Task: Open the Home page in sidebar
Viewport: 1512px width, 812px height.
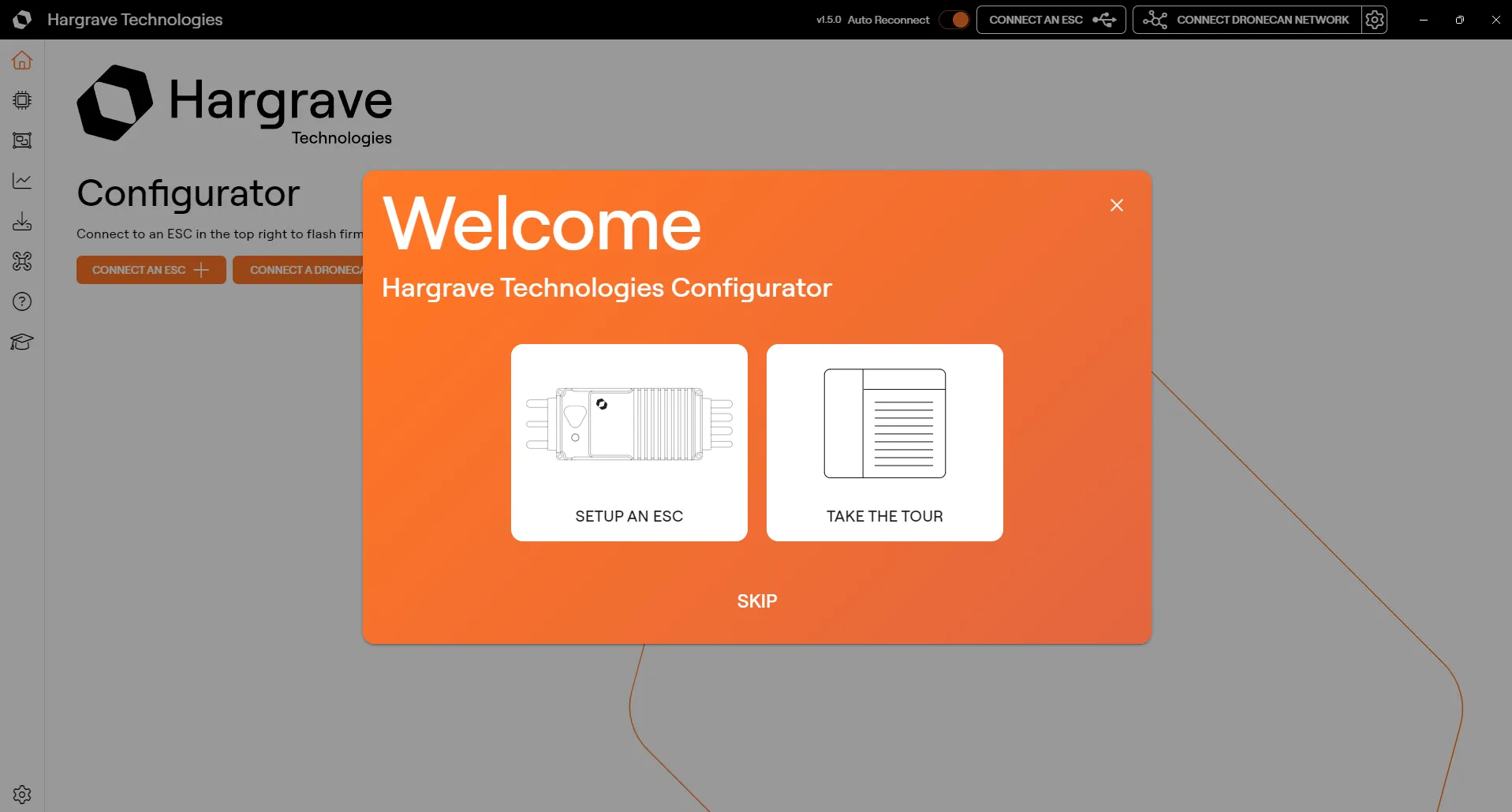Action: 22,61
